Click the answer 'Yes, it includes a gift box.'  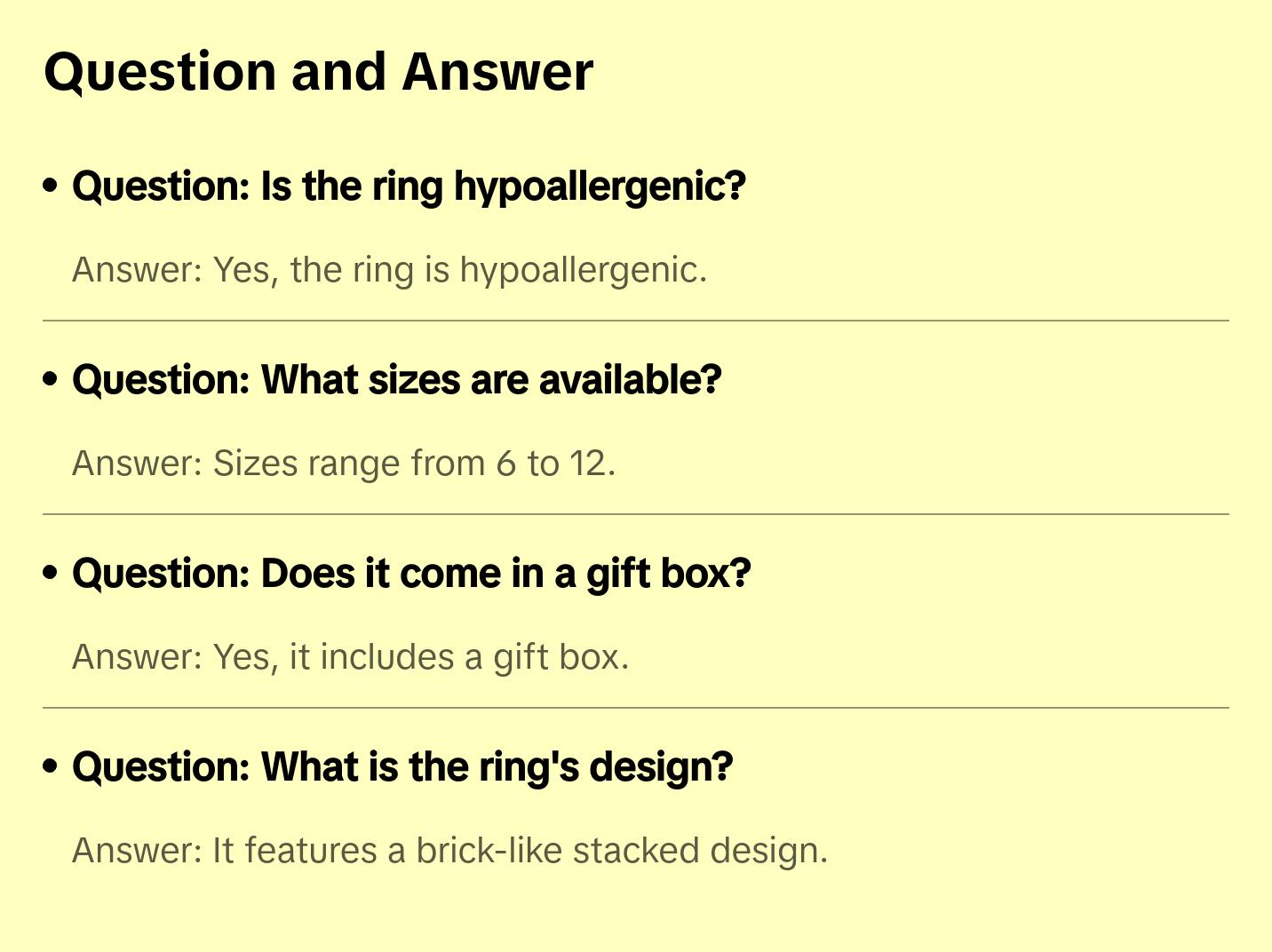(x=350, y=657)
